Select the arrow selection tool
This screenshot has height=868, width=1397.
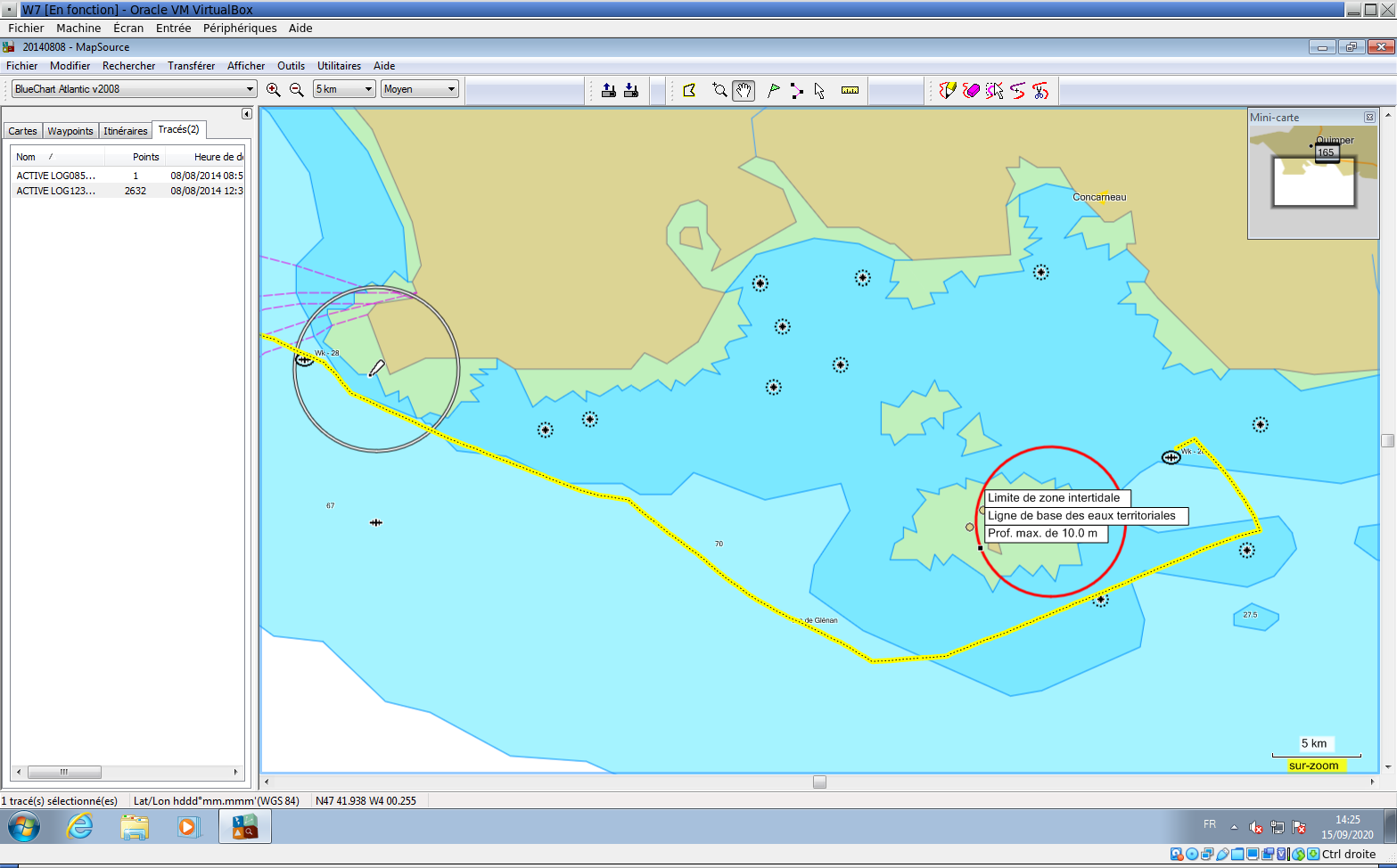[x=819, y=90]
